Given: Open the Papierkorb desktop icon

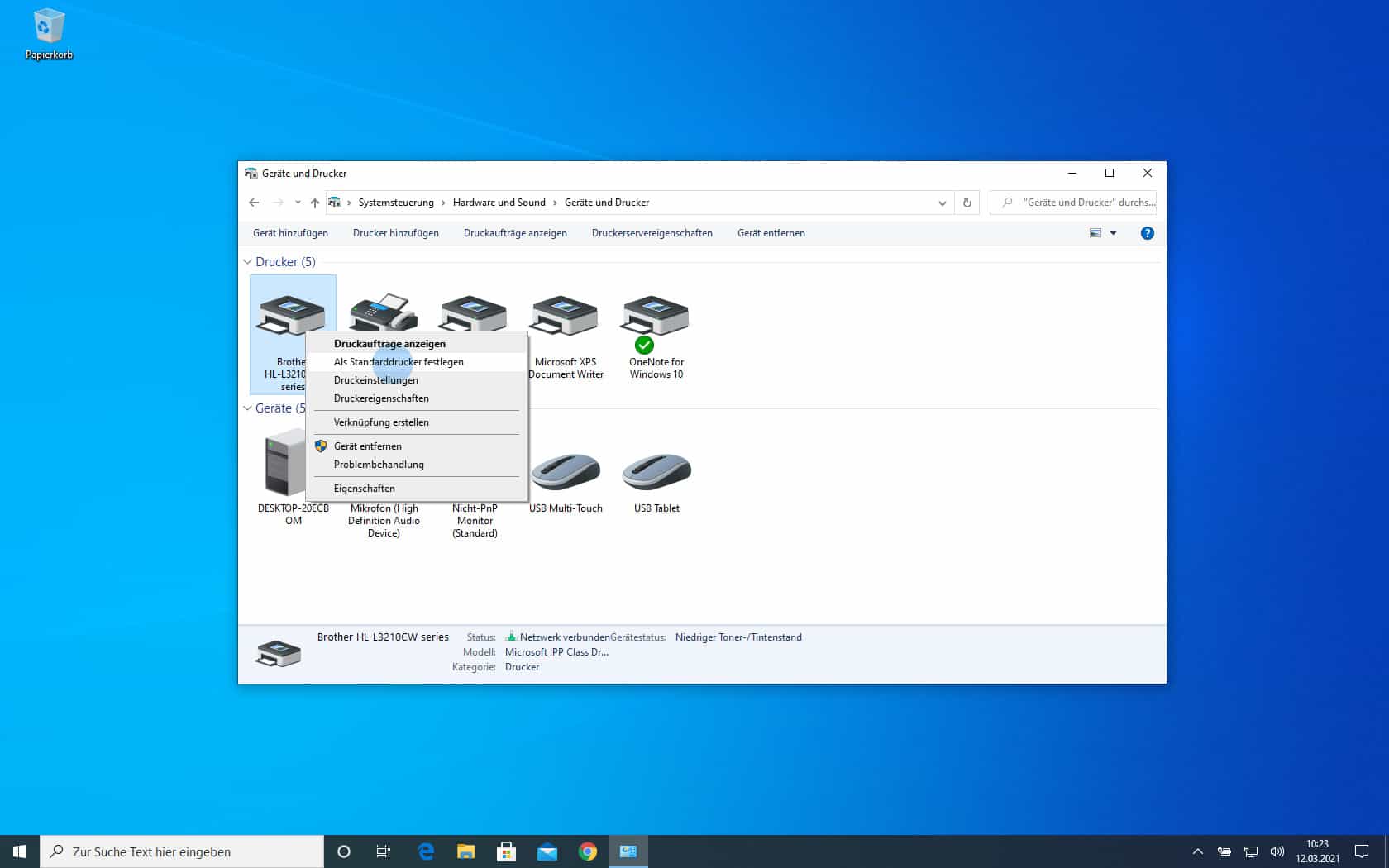Looking at the screenshot, I should point(49,34).
